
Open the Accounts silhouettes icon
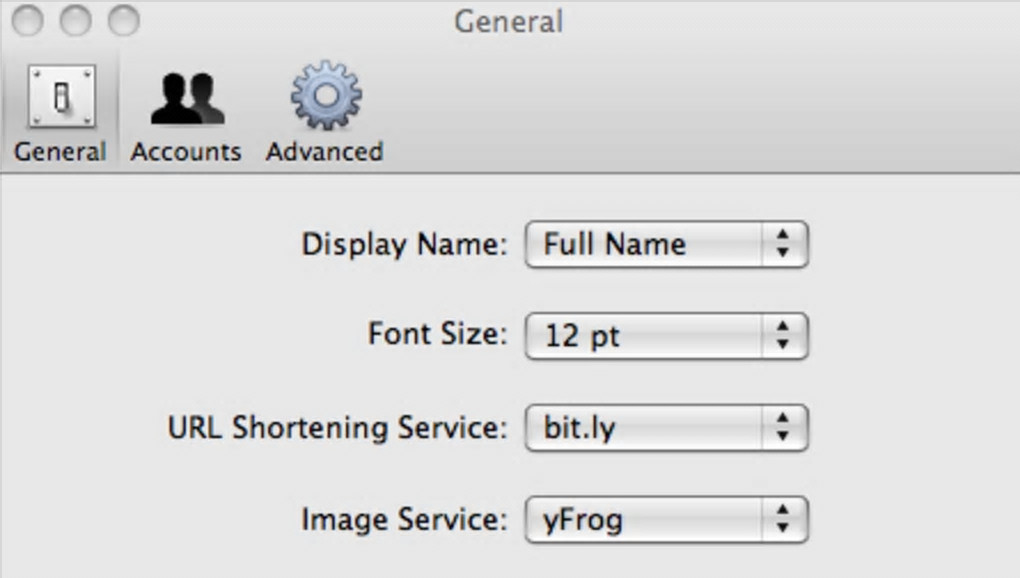coord(186,98)
